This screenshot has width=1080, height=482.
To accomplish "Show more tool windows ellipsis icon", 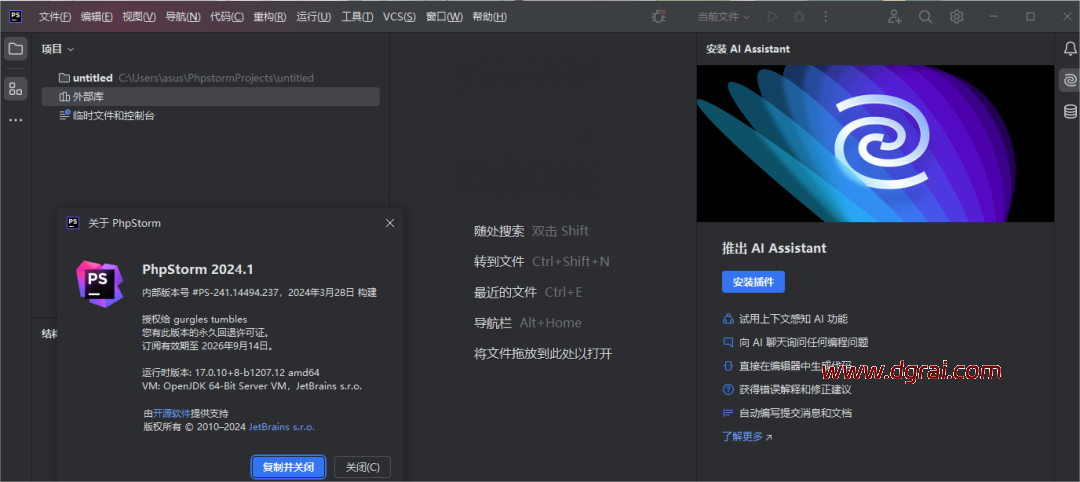I will click(16, 120).
